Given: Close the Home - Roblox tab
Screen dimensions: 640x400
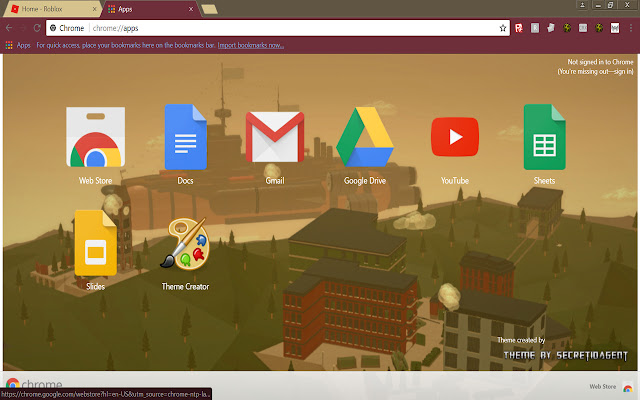Looking at the screenshot, I should pyautogui.click(x=94, y=9).
